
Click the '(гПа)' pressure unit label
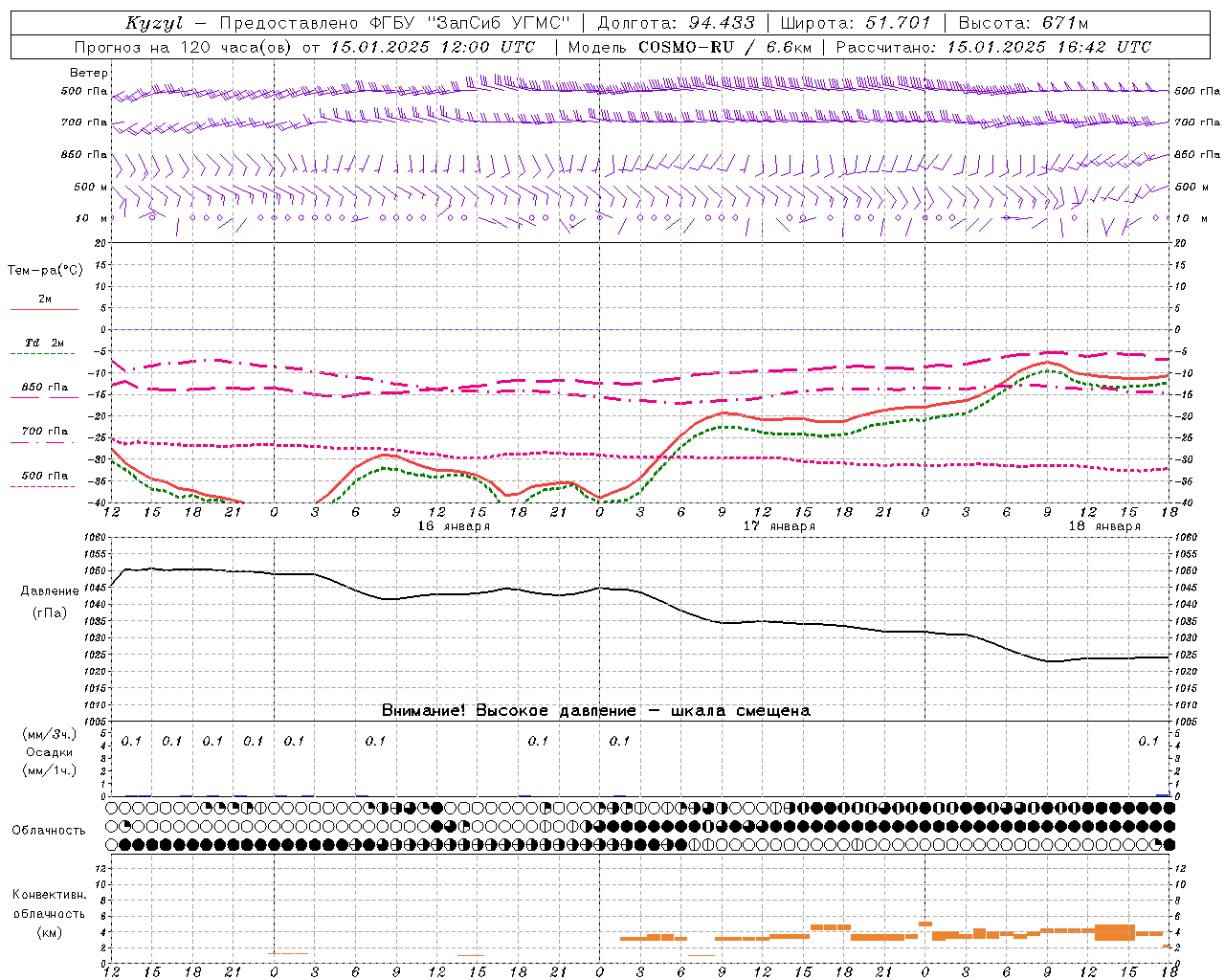click(50, 613)
